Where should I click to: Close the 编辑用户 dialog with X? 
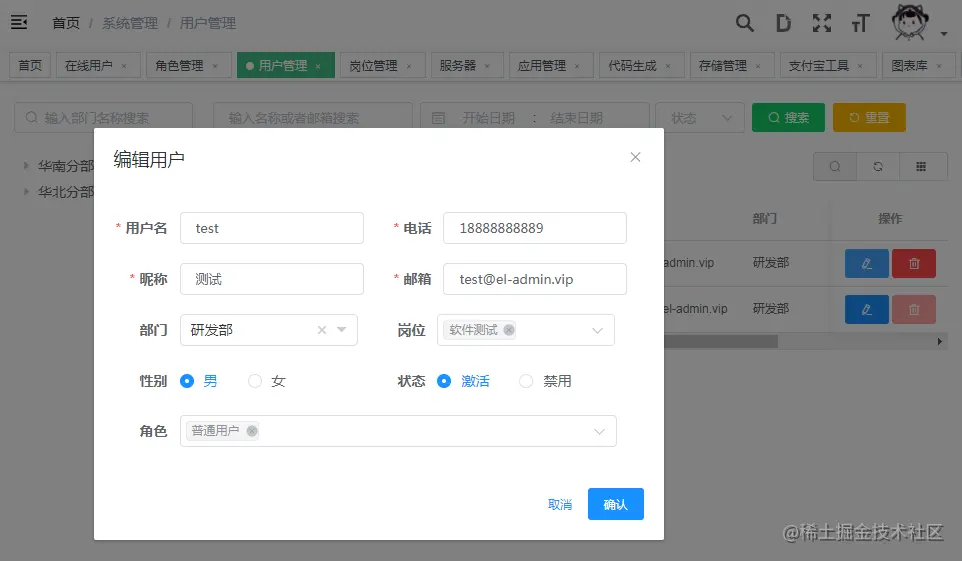[635, 157]
